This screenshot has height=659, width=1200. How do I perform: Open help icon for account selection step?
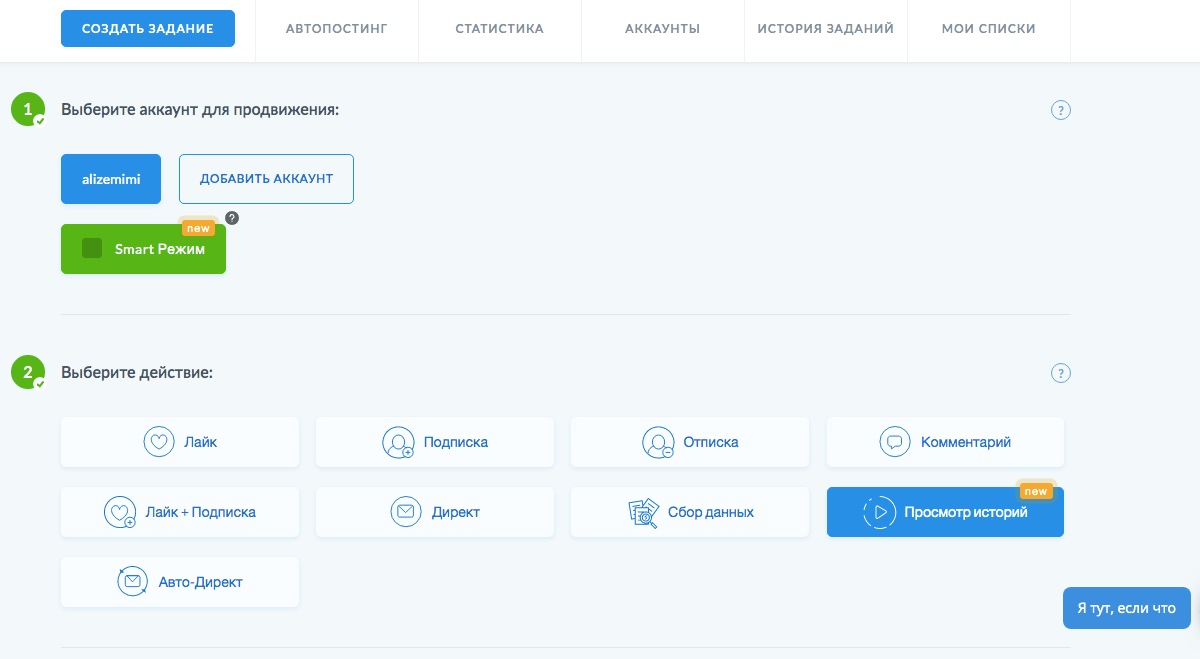tap(1061, 110)
